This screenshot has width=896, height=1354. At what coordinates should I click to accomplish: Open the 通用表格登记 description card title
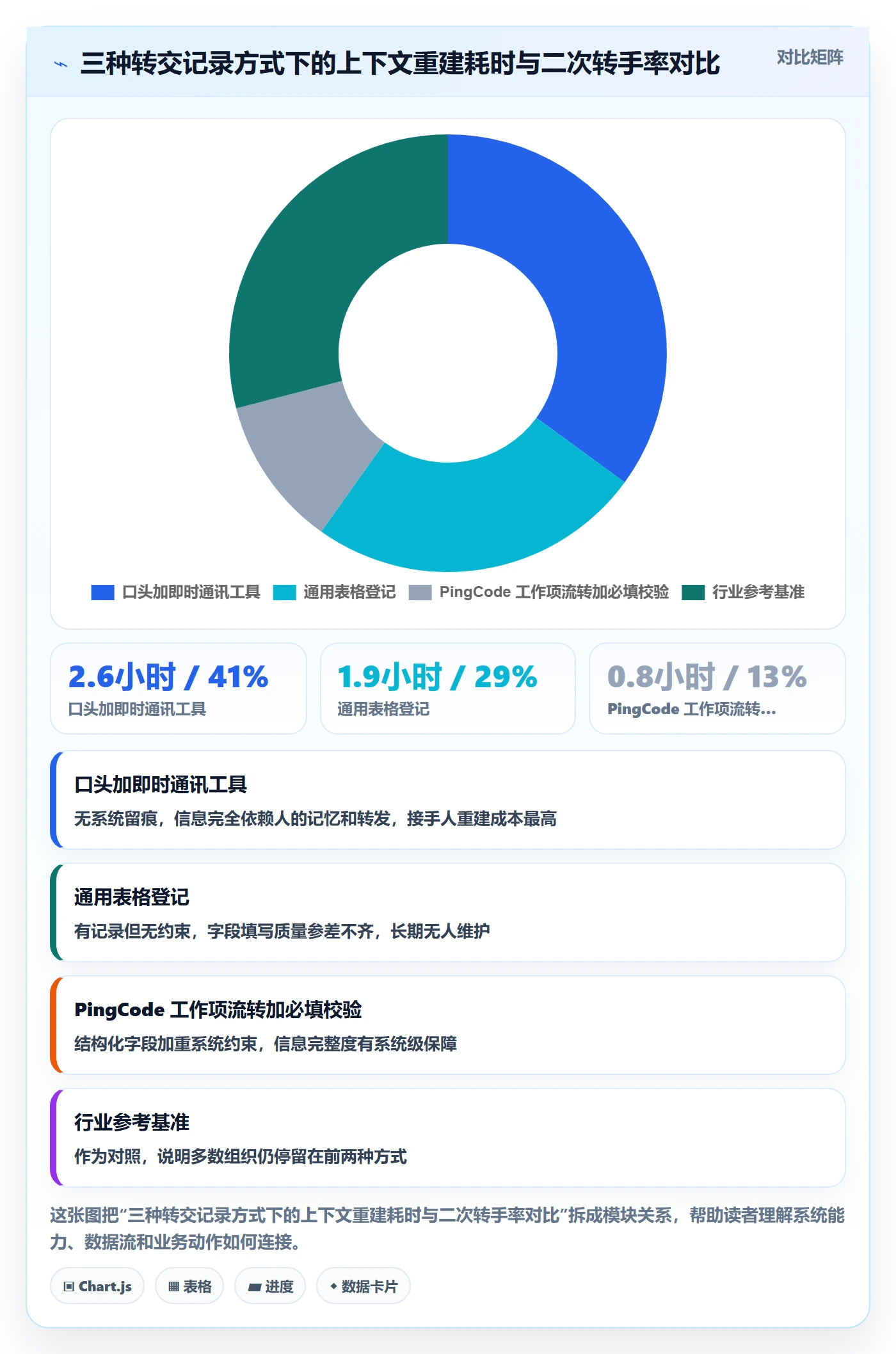tap(132, 897)
